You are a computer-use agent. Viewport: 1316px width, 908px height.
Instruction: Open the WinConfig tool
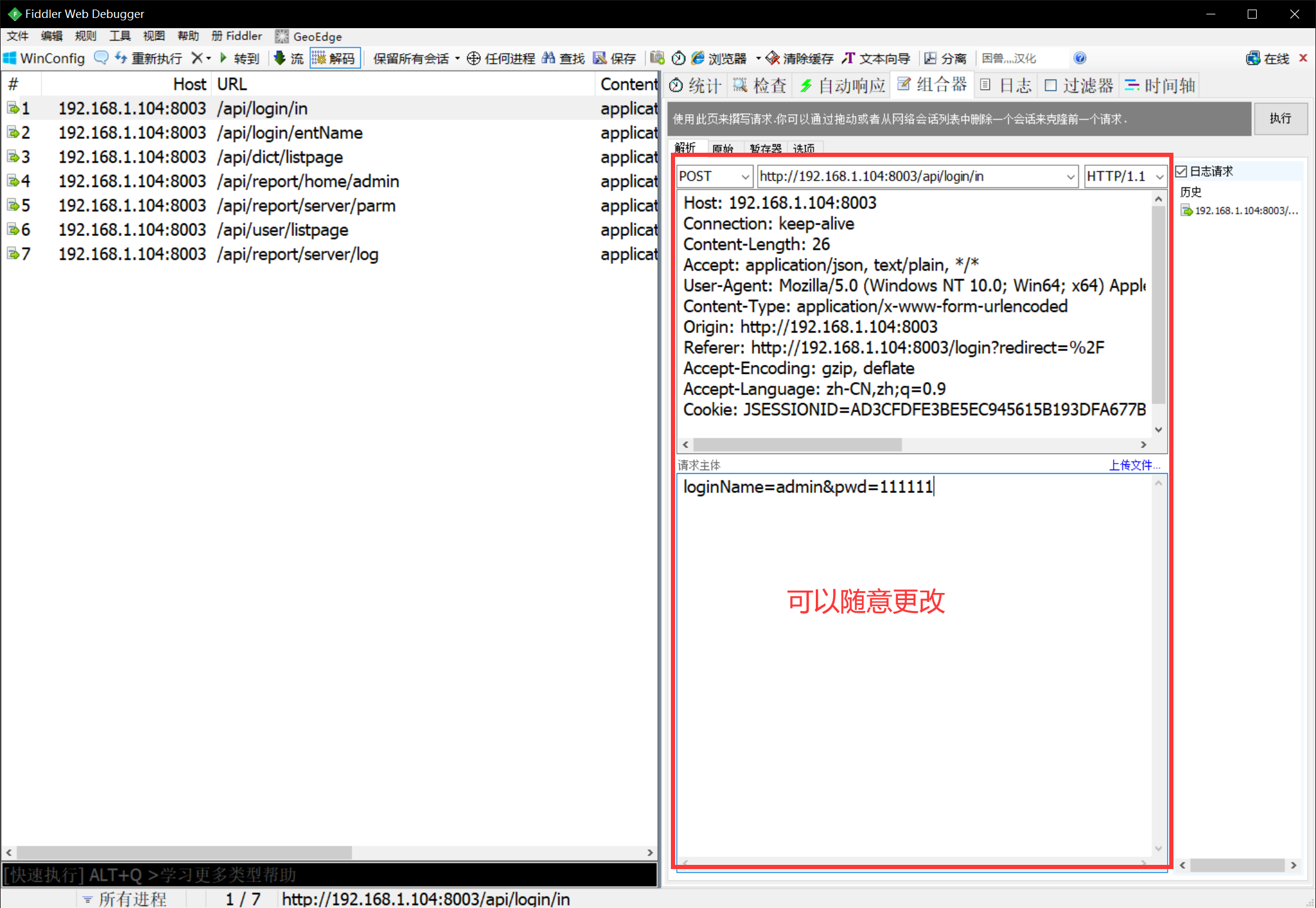click(44, 58)
